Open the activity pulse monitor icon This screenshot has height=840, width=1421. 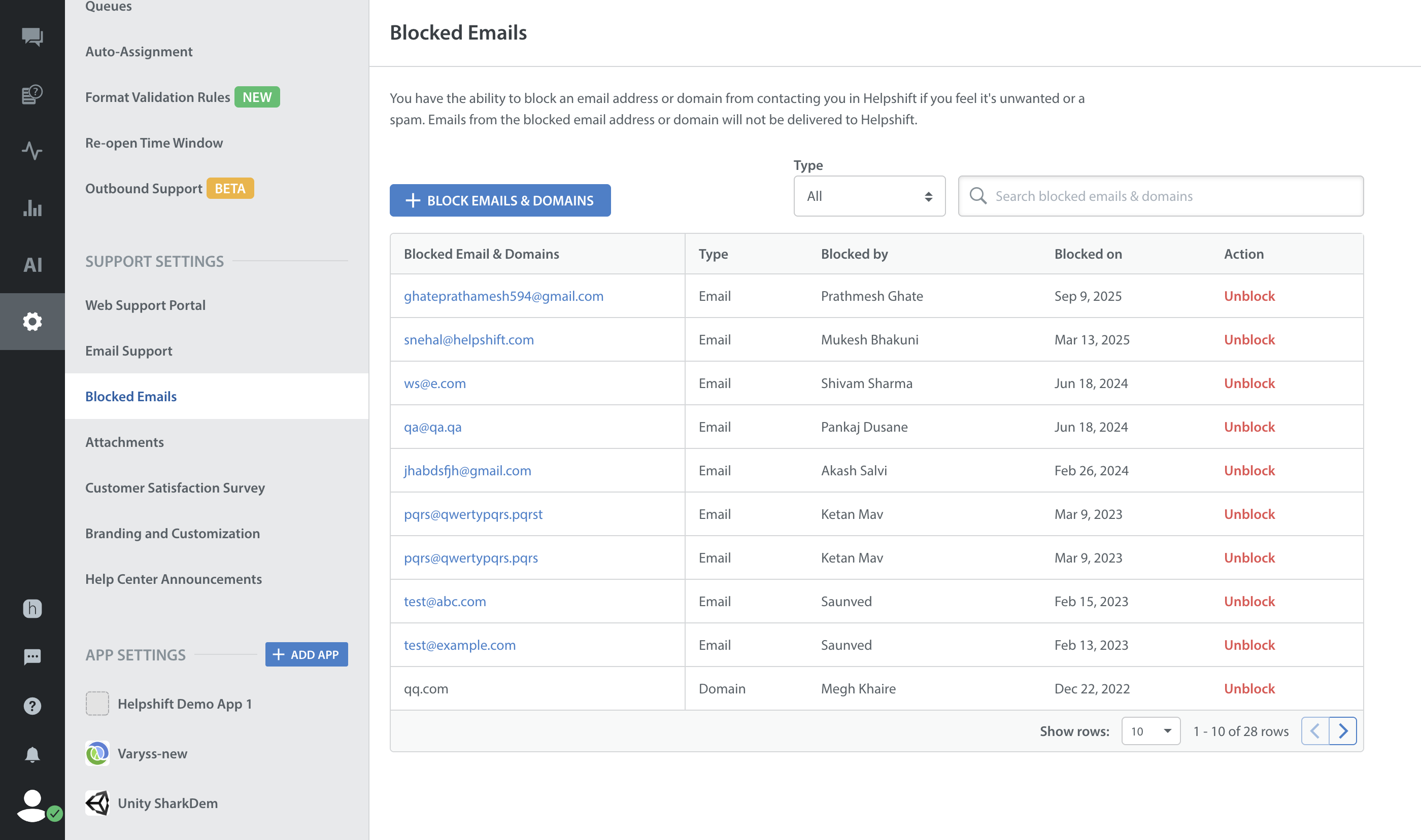[x=32, y=151]
